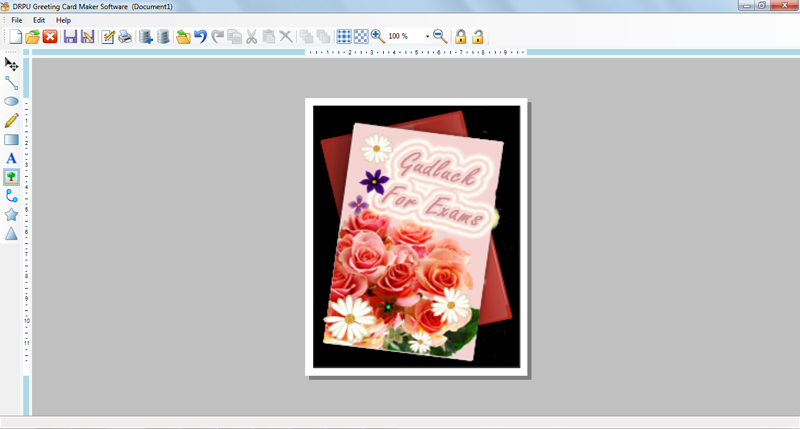800x429 pixels.
Task: Click the horizontal ruler above canvas
Action: (416, 52)
